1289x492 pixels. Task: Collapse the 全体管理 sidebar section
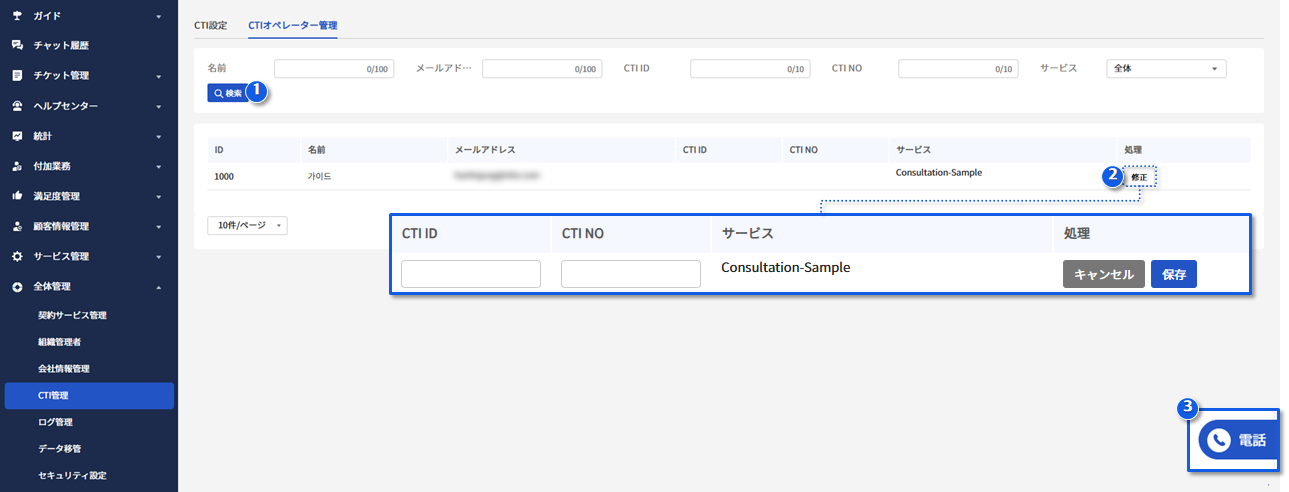pos(158,287)
